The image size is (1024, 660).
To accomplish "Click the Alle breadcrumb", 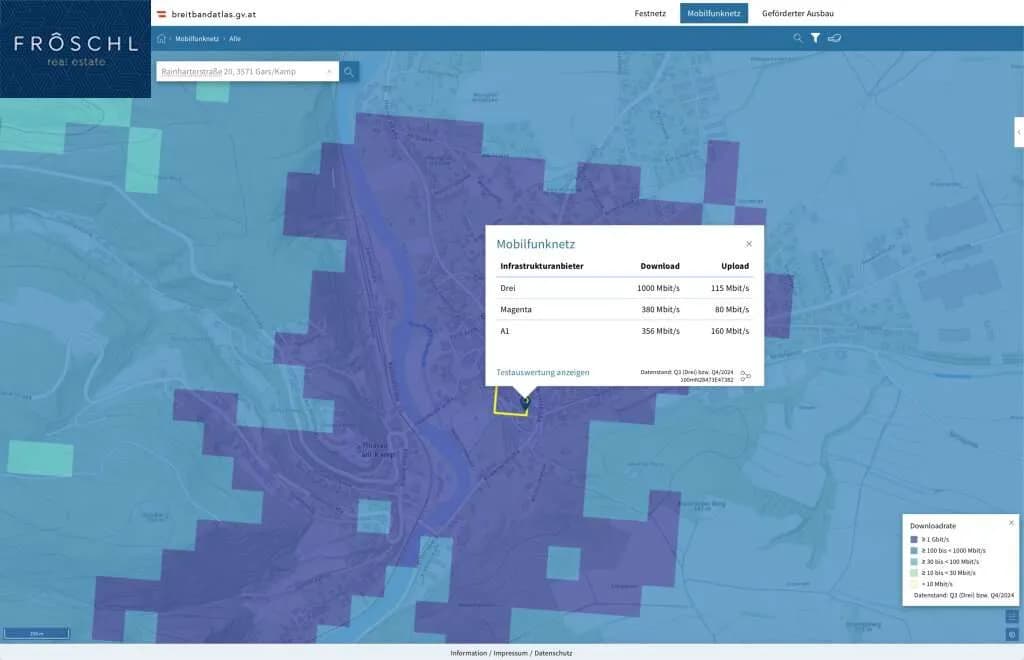I will 234,39.
